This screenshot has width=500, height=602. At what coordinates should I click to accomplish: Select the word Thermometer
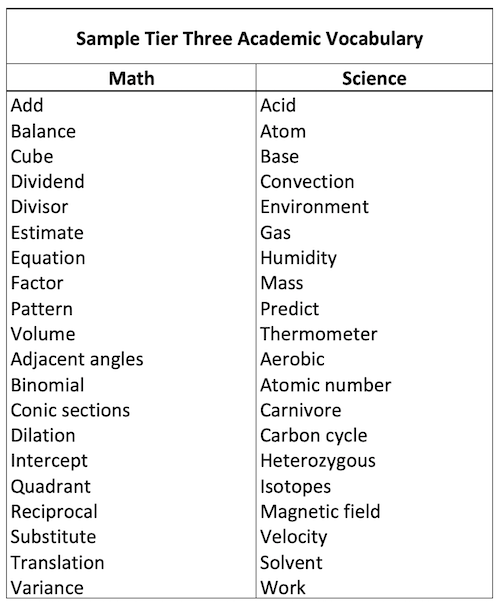319,334
